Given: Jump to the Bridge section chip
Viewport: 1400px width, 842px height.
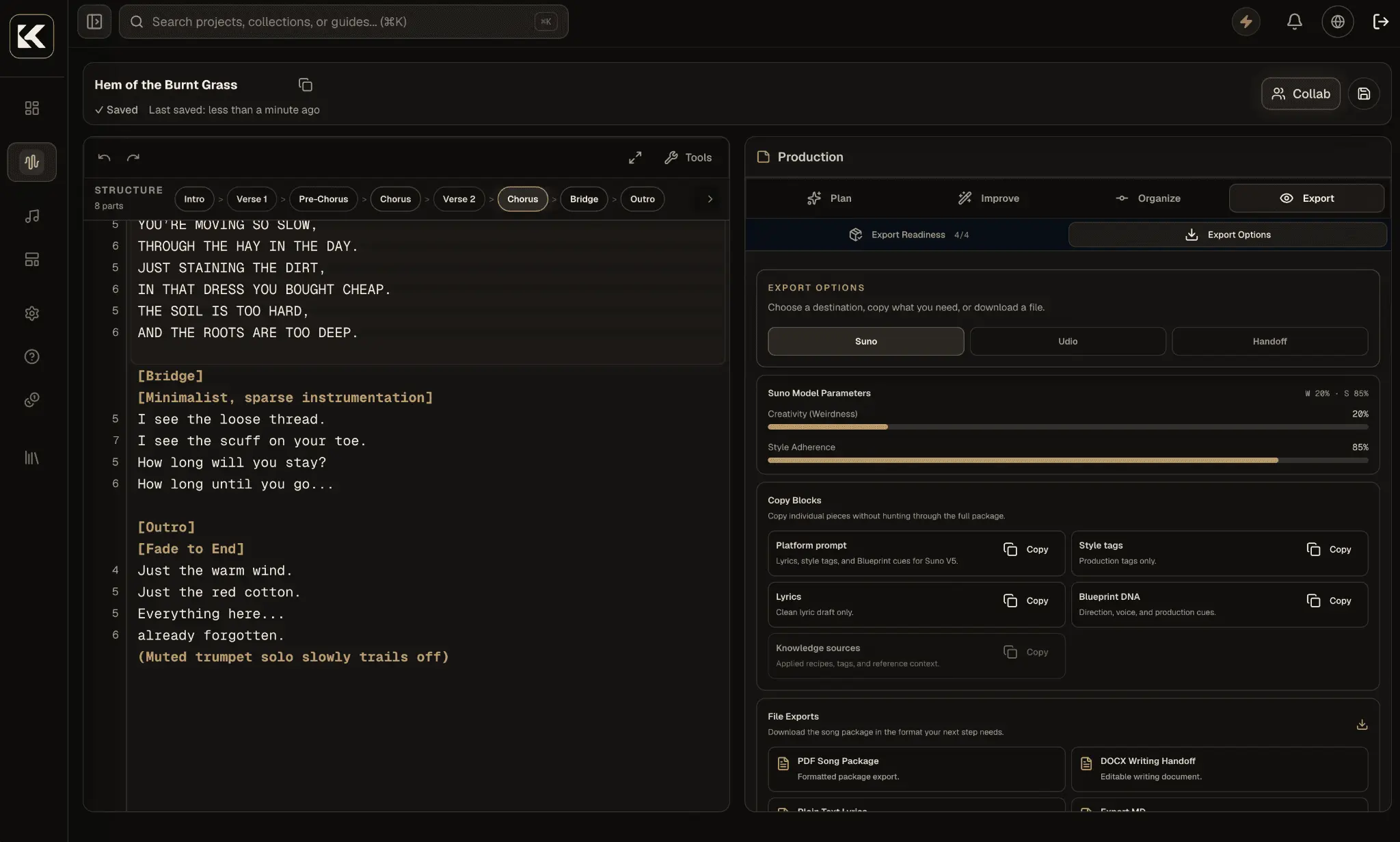Looking at the screenshot, I should click(584, 199).
